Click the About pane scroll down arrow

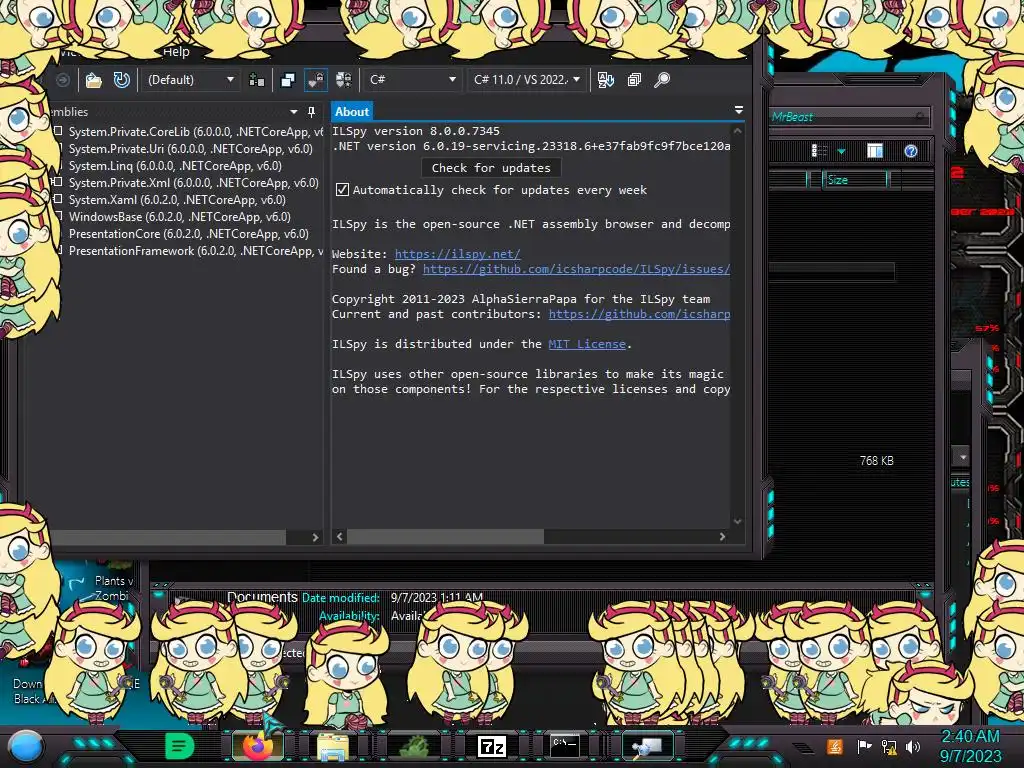tap(737, 521)
